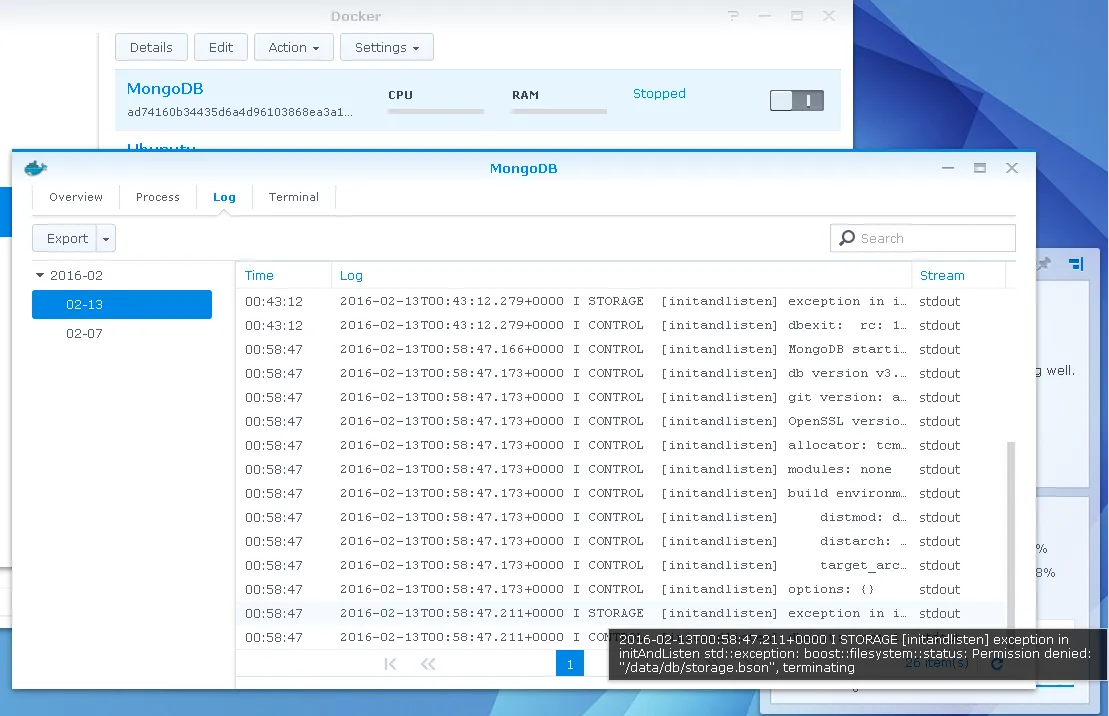Select the 00:58:47 STORAGE exception log row
This screenshot has height=716, width=1109.
[620, 614]
